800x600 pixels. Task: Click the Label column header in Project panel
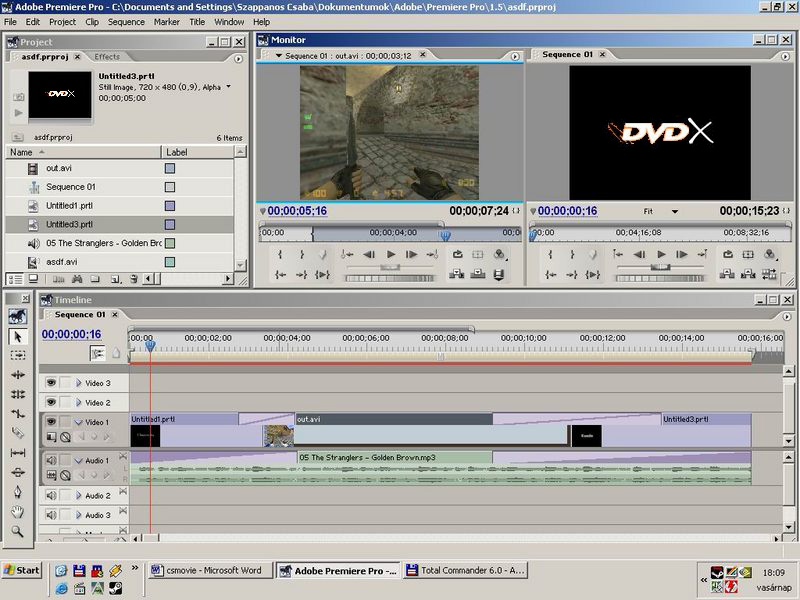[x=197, y=152]
